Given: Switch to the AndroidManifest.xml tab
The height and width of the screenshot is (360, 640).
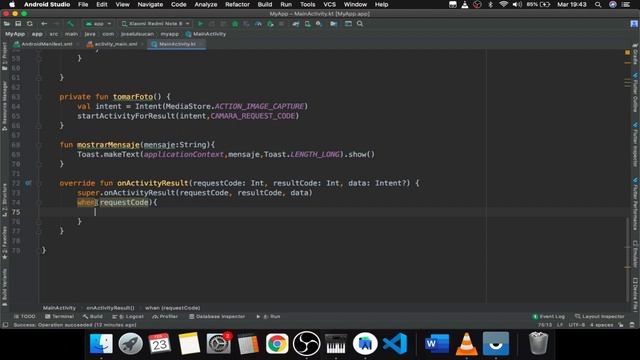Looking at the screenshot, I should (43, 44).
